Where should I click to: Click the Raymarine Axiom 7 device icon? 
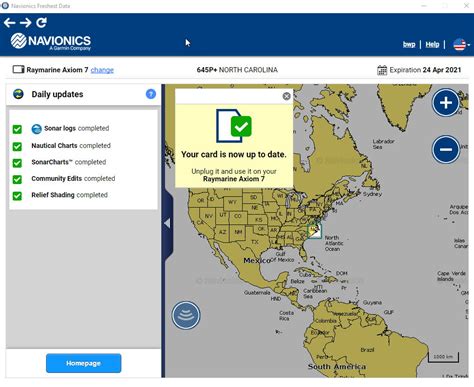[18, 69]
